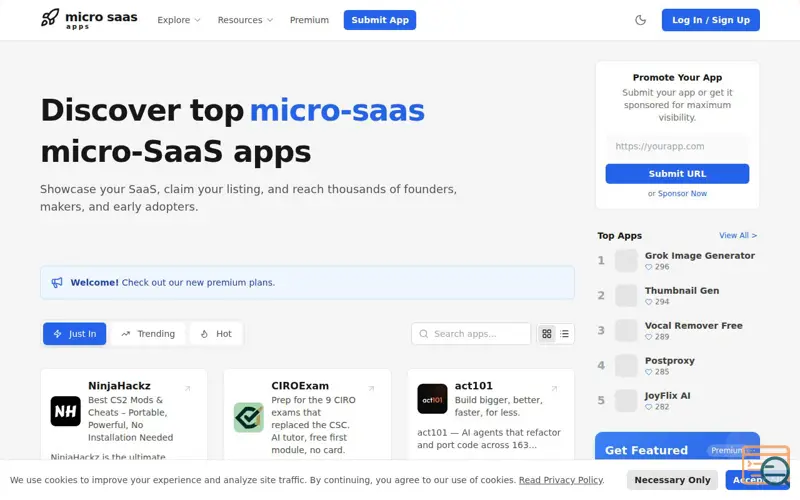800x500 pixels.
Task: Click Vocal Remover Free thumbnail placeholder
Action: coord(626,331)
